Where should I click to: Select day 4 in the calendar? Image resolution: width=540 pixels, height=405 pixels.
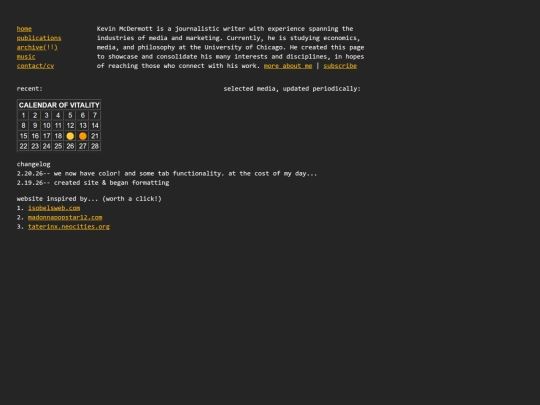point(58,115)
